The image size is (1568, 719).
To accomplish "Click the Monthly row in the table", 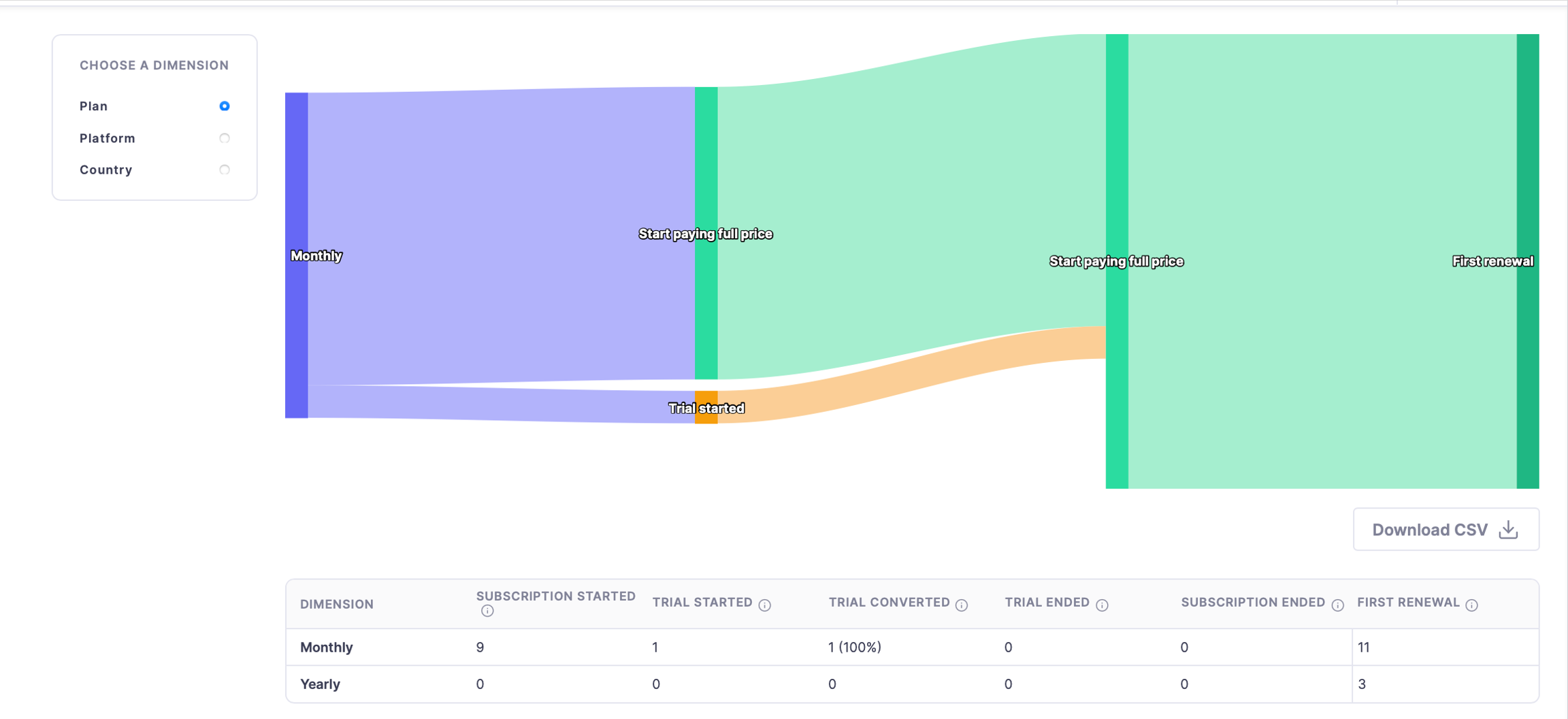I will coord(327,647).
